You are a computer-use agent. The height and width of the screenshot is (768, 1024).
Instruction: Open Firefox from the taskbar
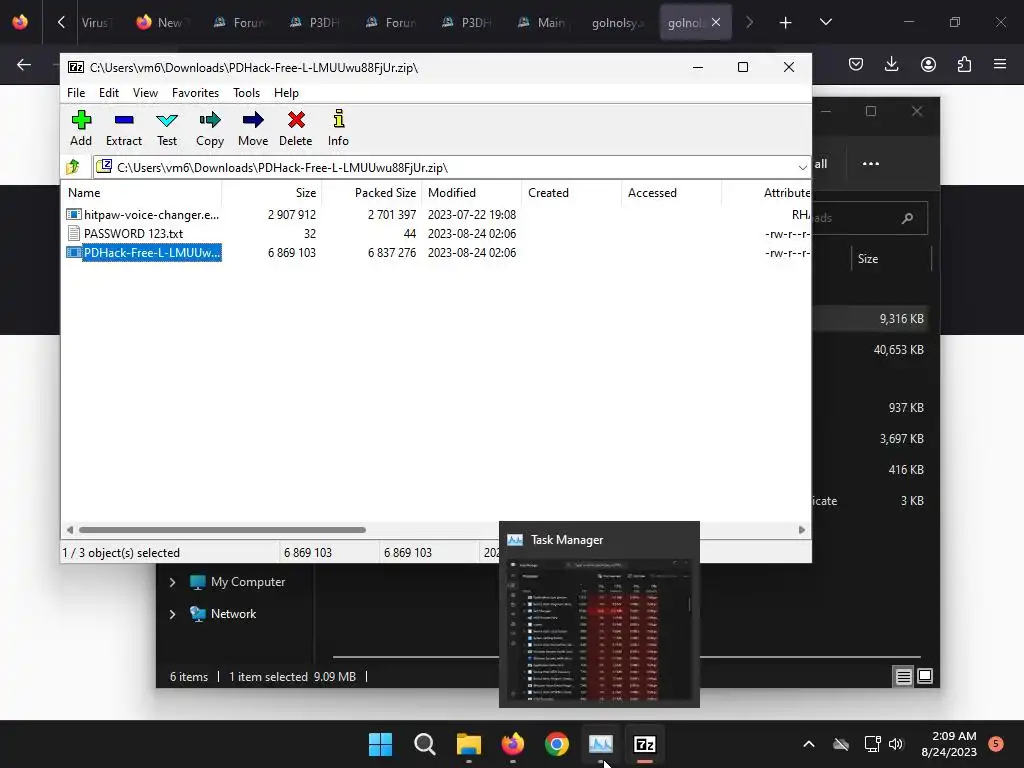click(513, 744)
